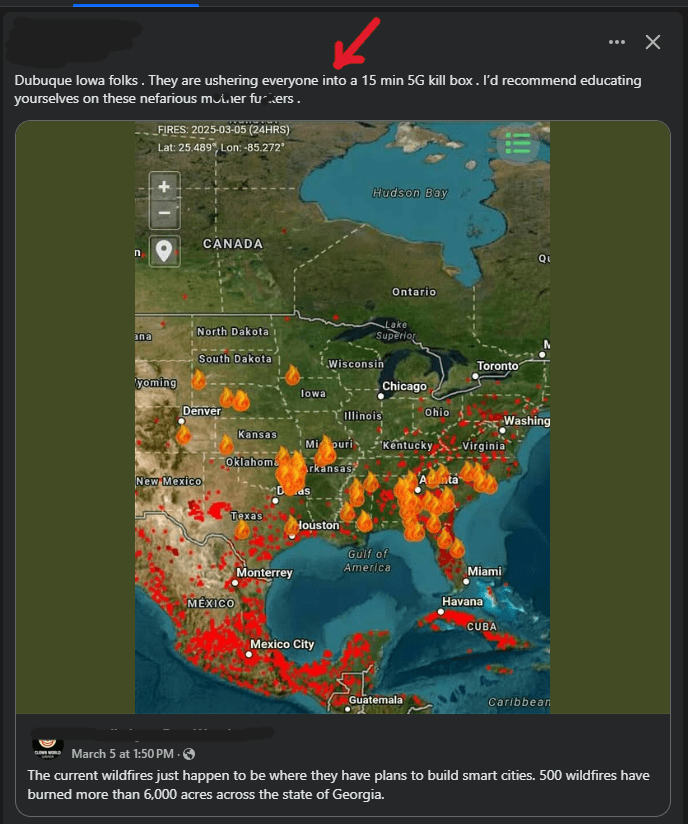
Task: Click the map location pin button
Action: pyautogui.click(x=164, y=250)
